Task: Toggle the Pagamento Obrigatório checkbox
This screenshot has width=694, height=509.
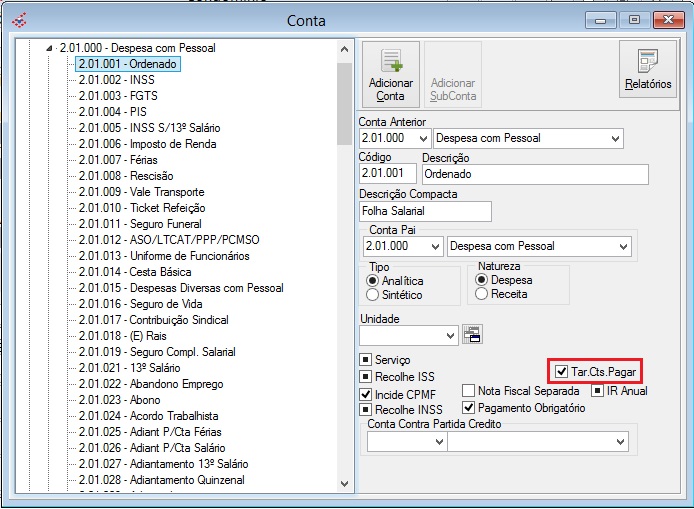Action: coord(468,407)
